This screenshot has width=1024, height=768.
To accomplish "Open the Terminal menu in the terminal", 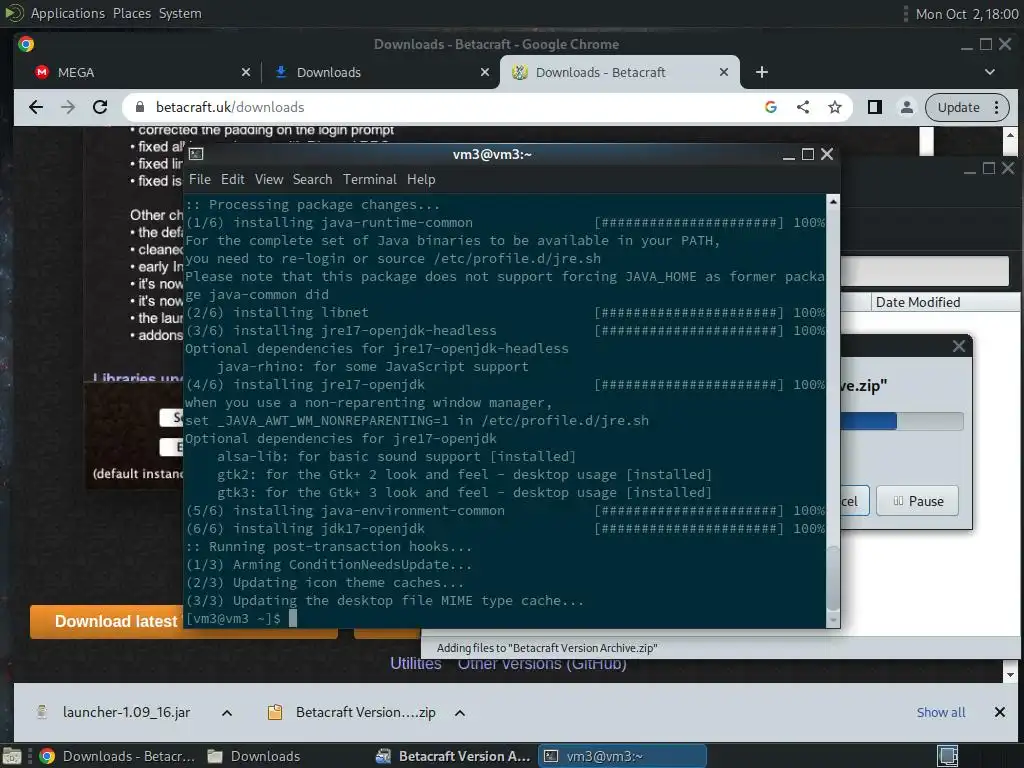I will click(370, 180).
